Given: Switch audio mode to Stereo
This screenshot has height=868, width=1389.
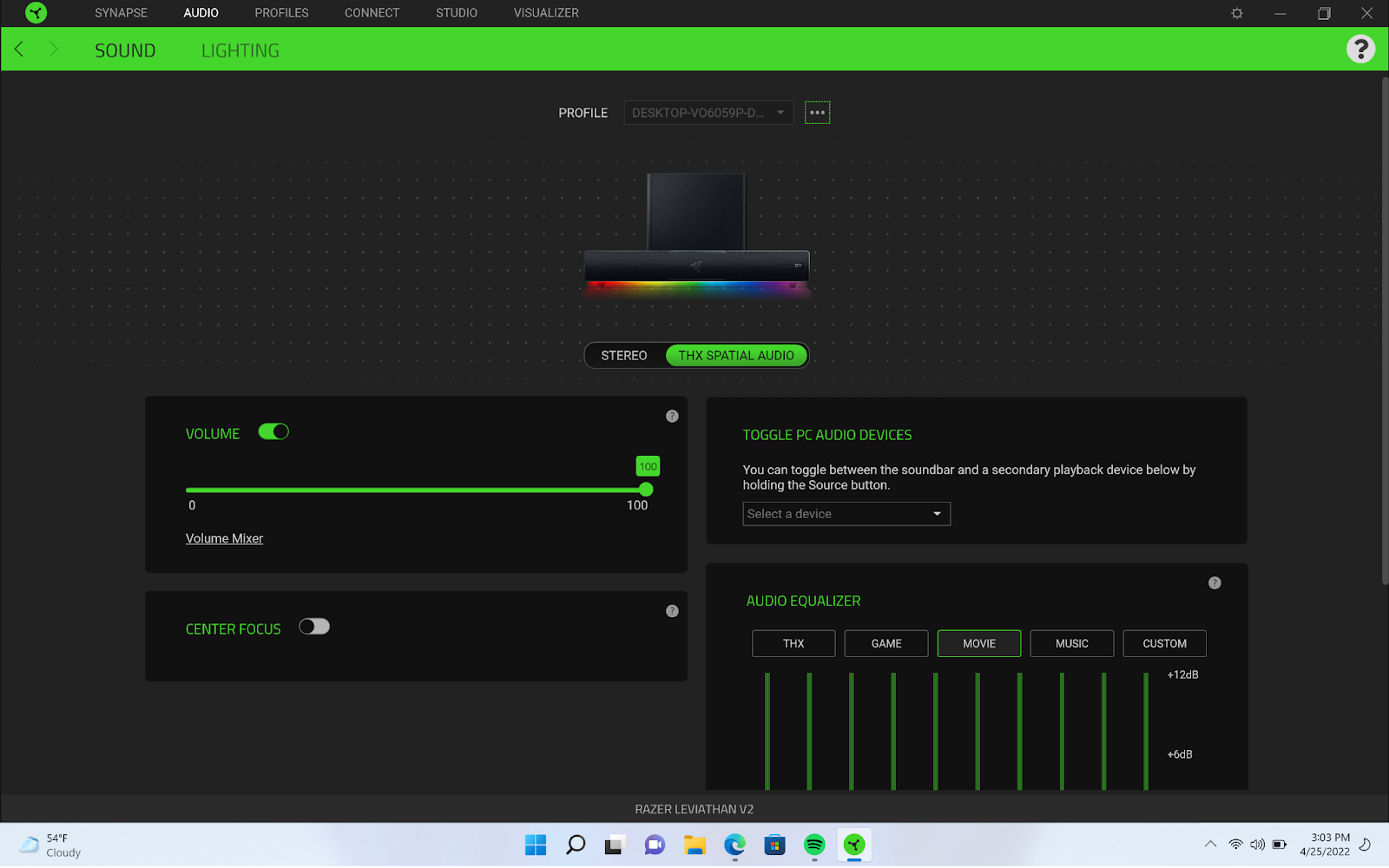Looking at the screenshot, I should pos(624,356).
